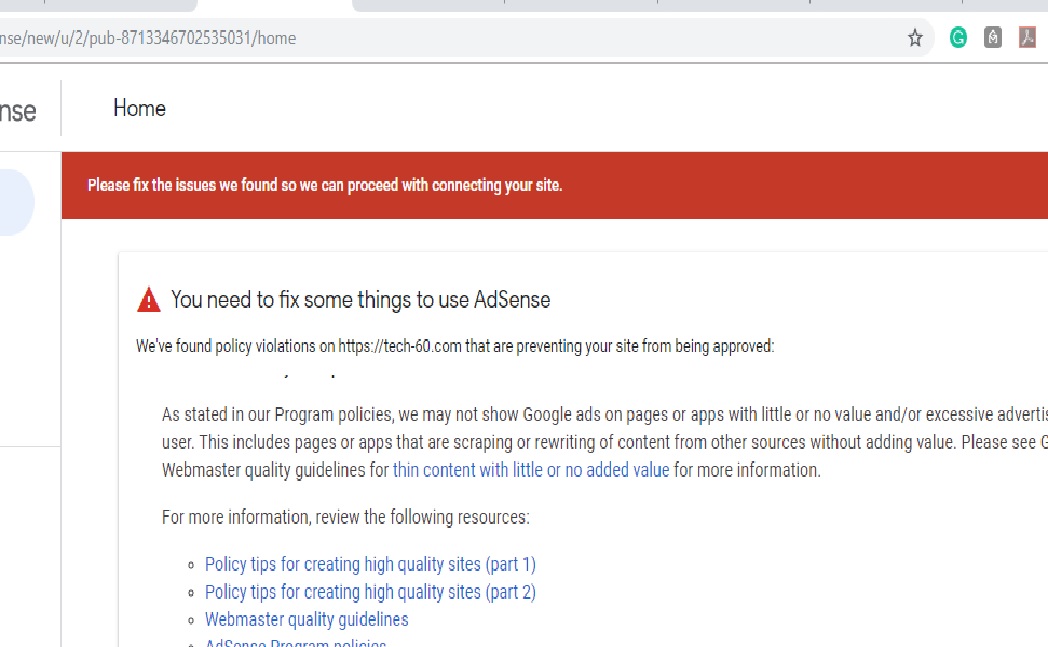
Task: Focus the browser address bar URL
Action: click(400, 38)
